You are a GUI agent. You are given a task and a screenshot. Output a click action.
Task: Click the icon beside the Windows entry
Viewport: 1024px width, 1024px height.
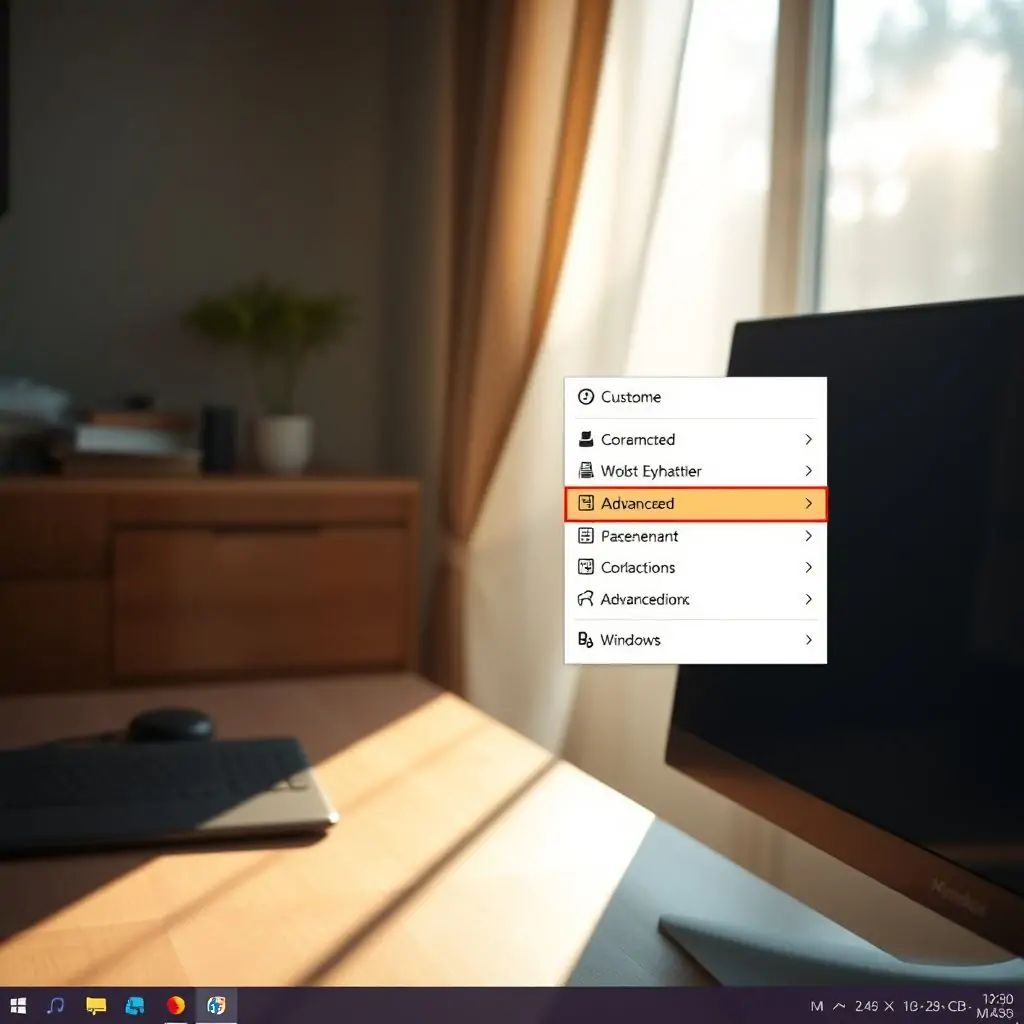(586, 640)
